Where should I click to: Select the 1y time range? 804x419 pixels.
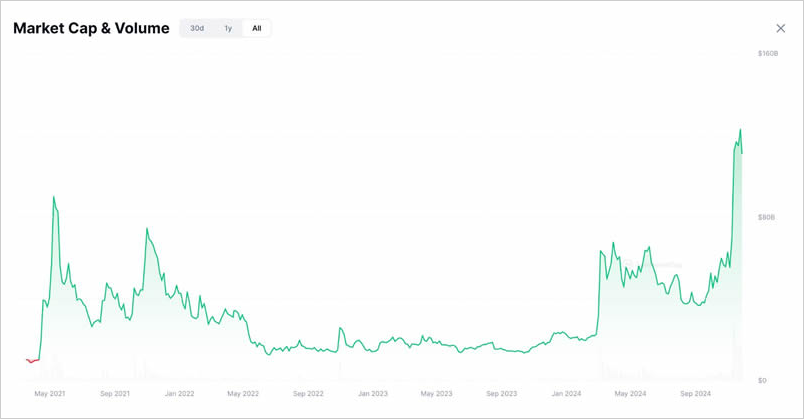click(x=228, y=28)
